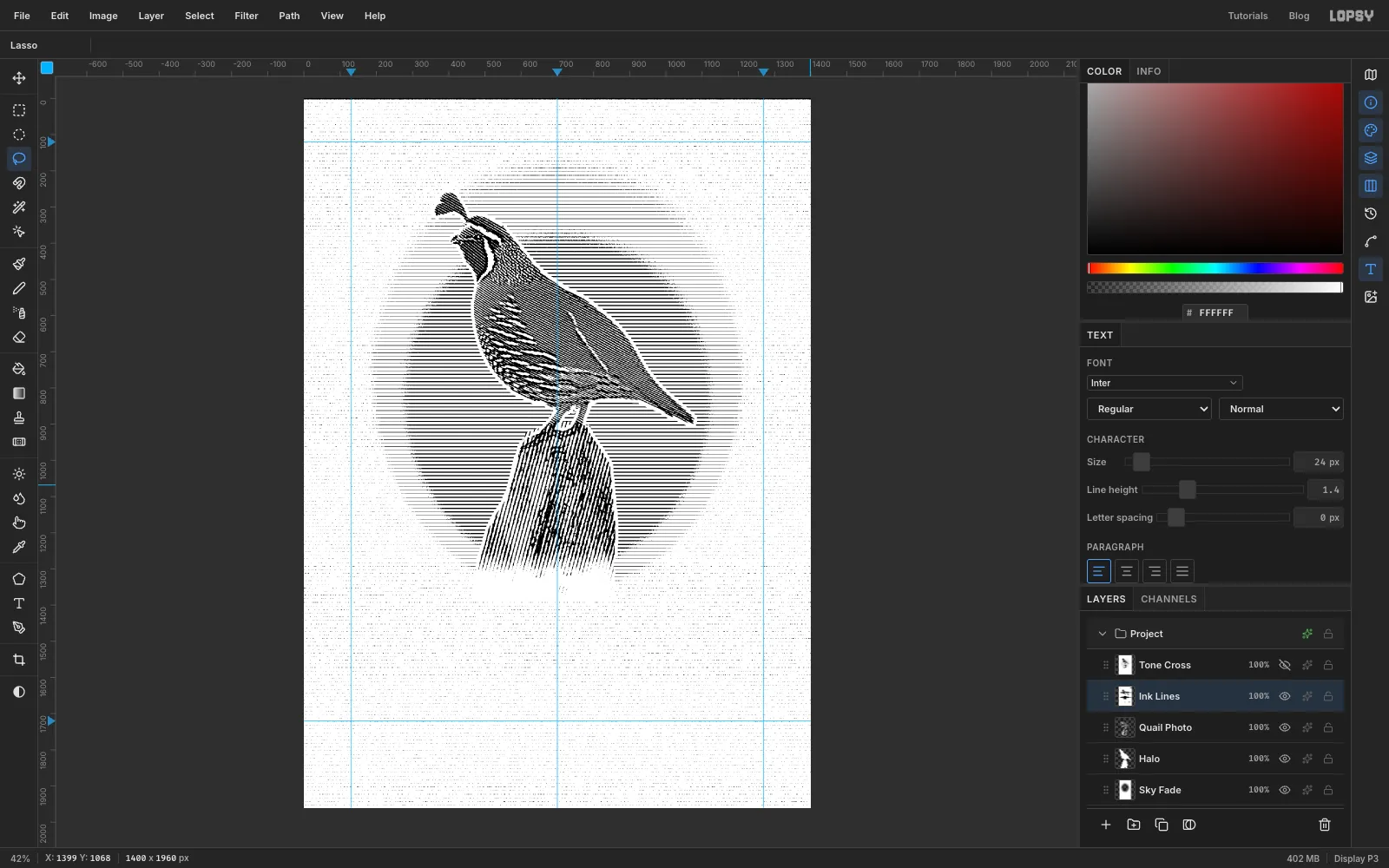Screen dimensions: 1389x868
Task: Hide the Ink Lines layer
Action: pos(1285,696)
